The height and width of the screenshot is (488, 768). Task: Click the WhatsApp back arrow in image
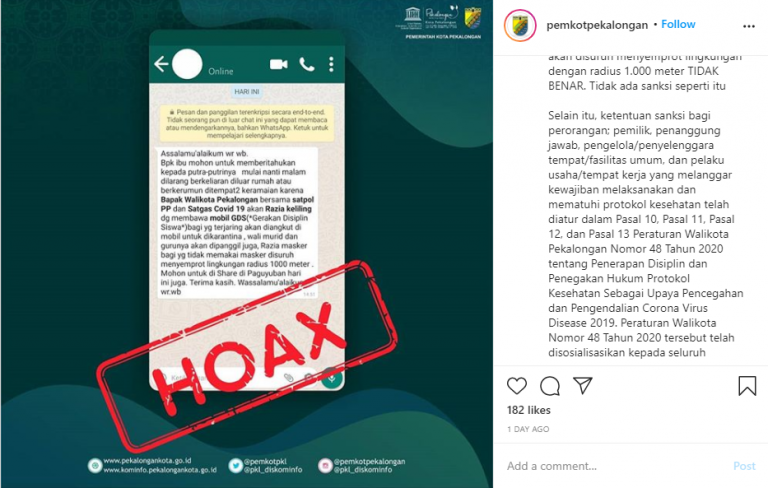pyautogui.click(x=161, y=64)
